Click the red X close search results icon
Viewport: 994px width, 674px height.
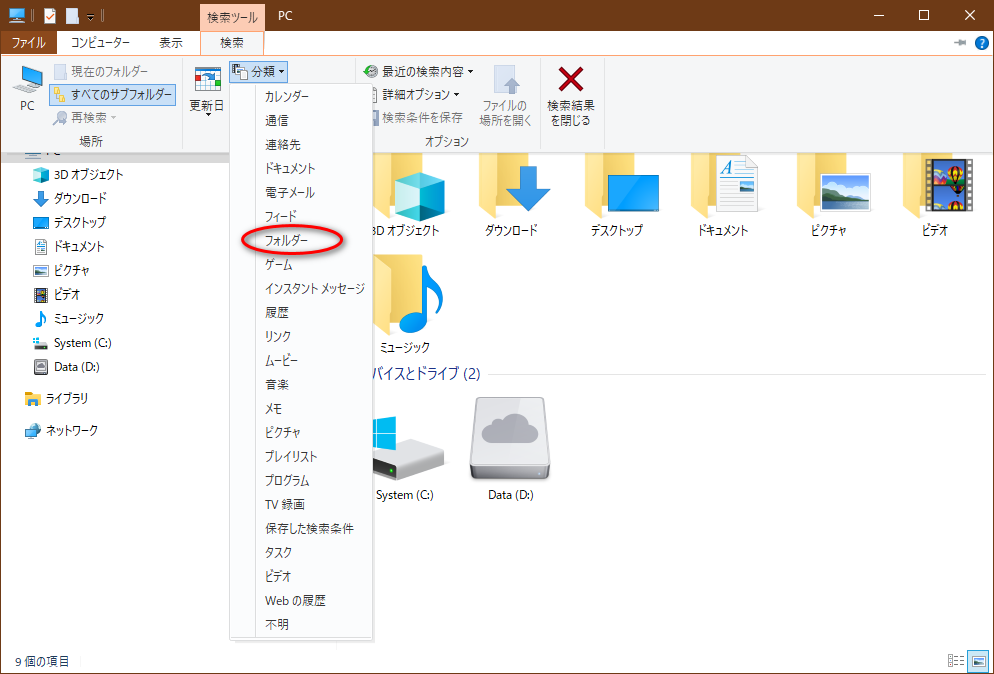570,80
